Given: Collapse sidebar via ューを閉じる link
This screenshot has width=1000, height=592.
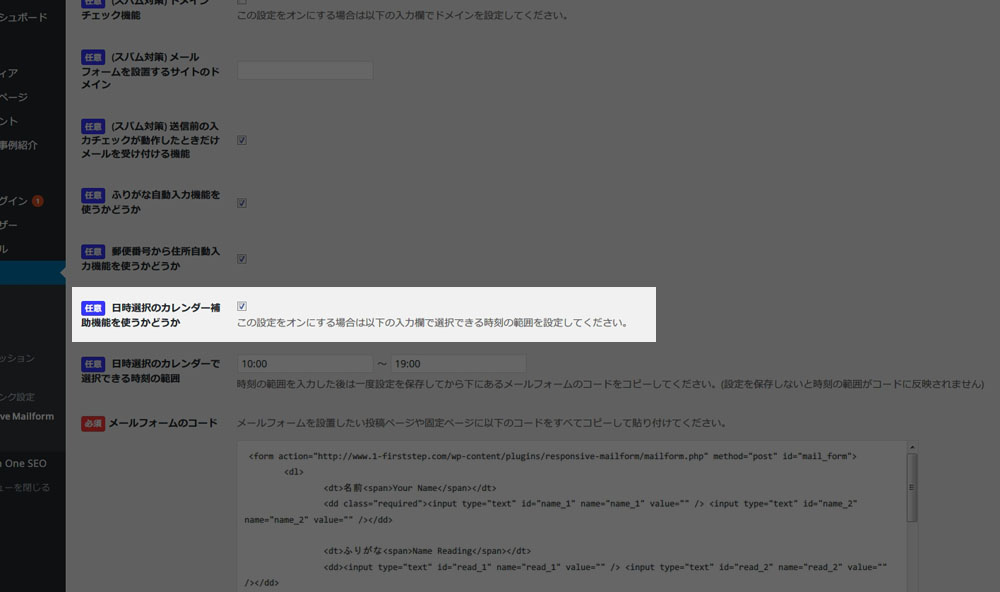Looking at the screenshot, I should (x=25, y=487).
